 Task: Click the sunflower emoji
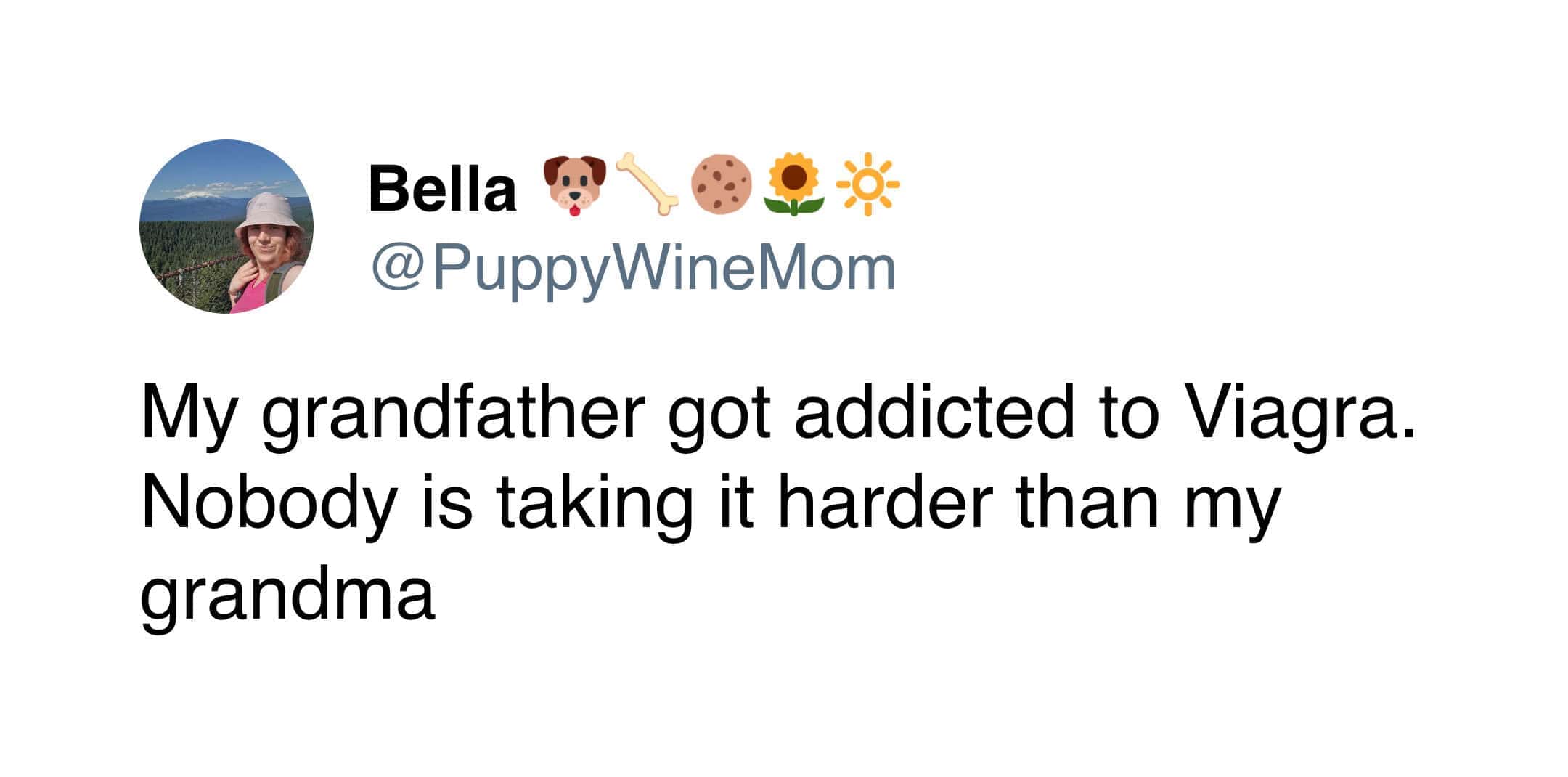click(x=795, y=184)
